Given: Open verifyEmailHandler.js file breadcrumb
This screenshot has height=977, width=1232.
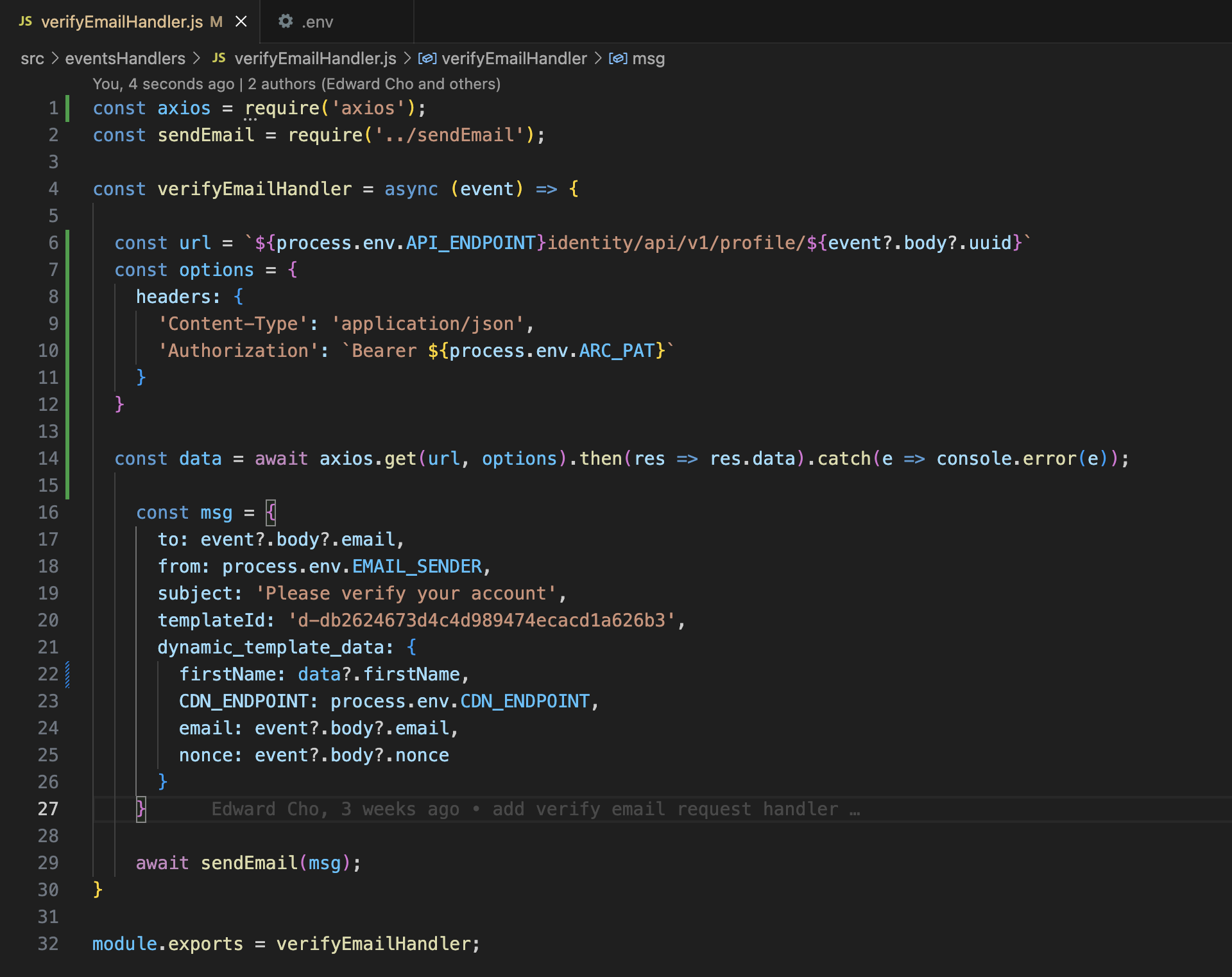Looking at the screenshot, I should tap(315, 58).
